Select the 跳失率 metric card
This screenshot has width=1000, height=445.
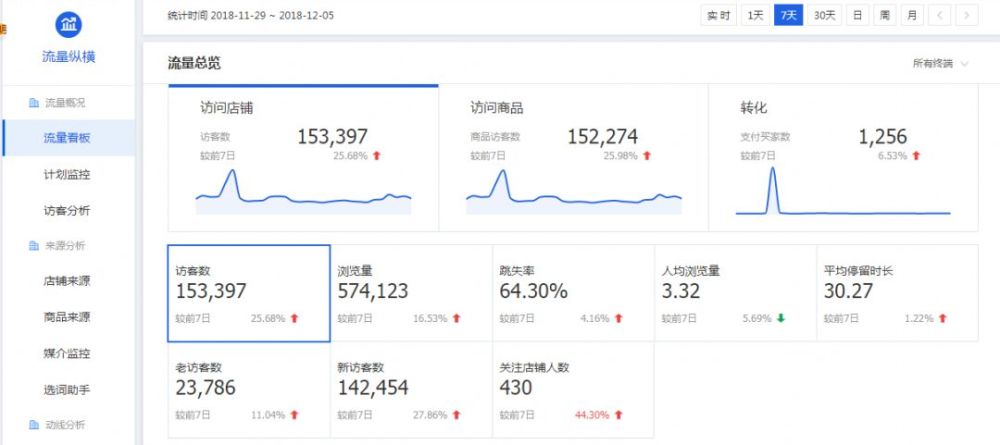tap(573, 293)
